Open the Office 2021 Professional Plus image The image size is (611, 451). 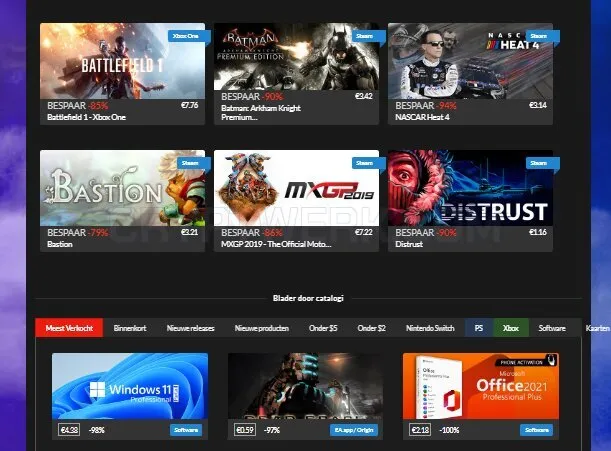click(x=481, y=386)
